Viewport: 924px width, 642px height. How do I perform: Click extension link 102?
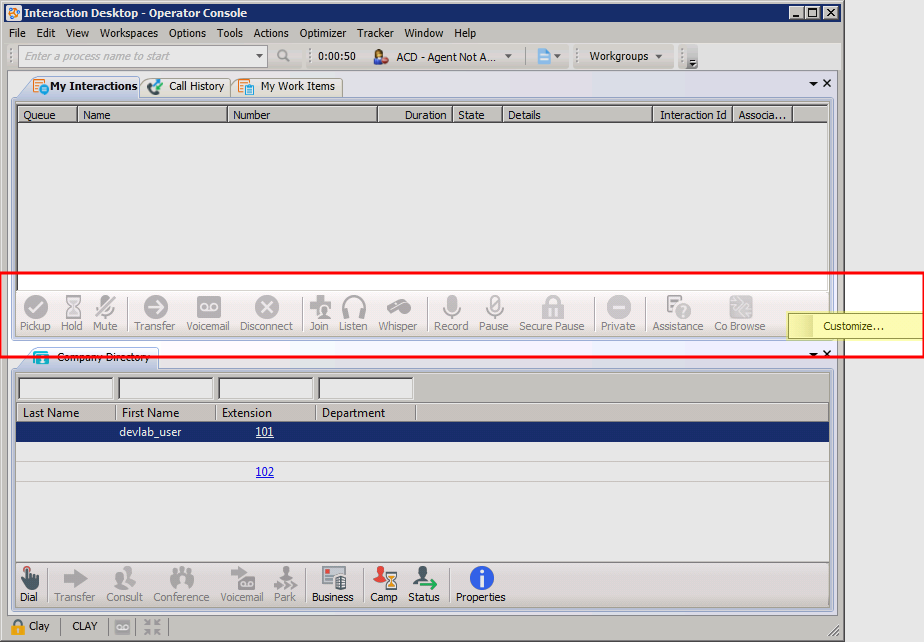point(264,472)
